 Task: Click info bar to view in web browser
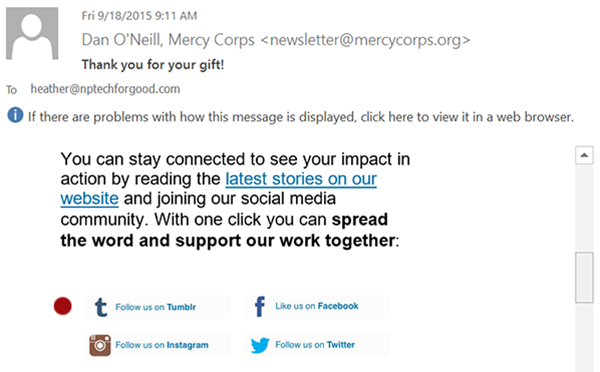click(x=301, y=117)
